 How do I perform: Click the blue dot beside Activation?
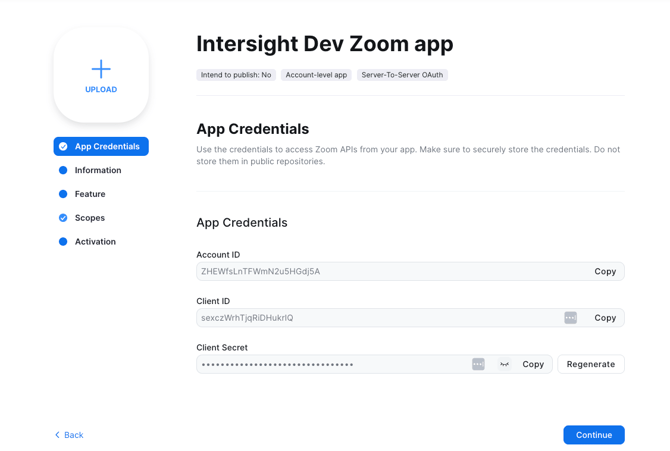(x=63, y=242)
